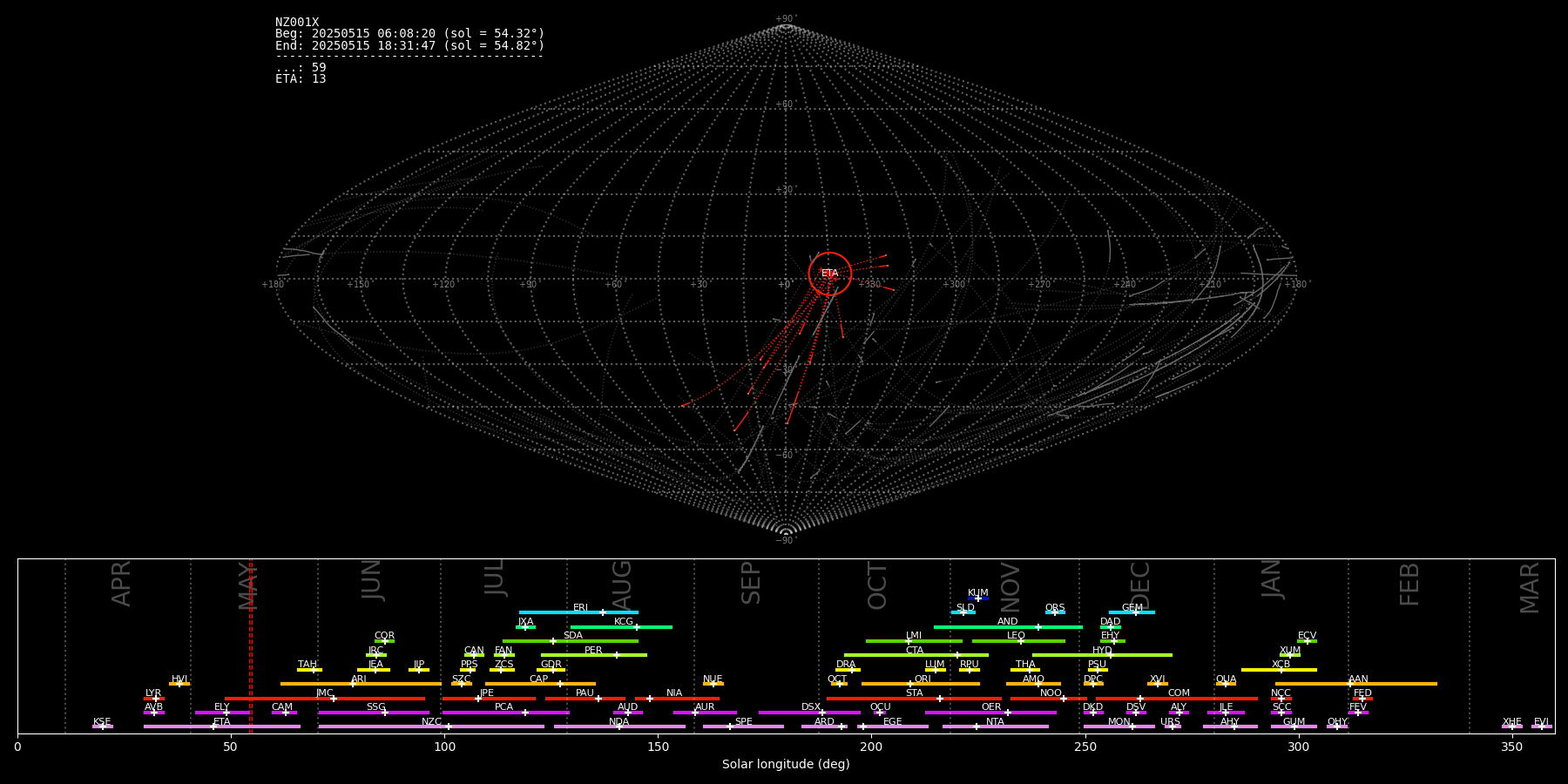This screenshot has height=784, width=1568.
Task: Select the NZC shower label
Action: pyautogui.click(x=431, y=722)
